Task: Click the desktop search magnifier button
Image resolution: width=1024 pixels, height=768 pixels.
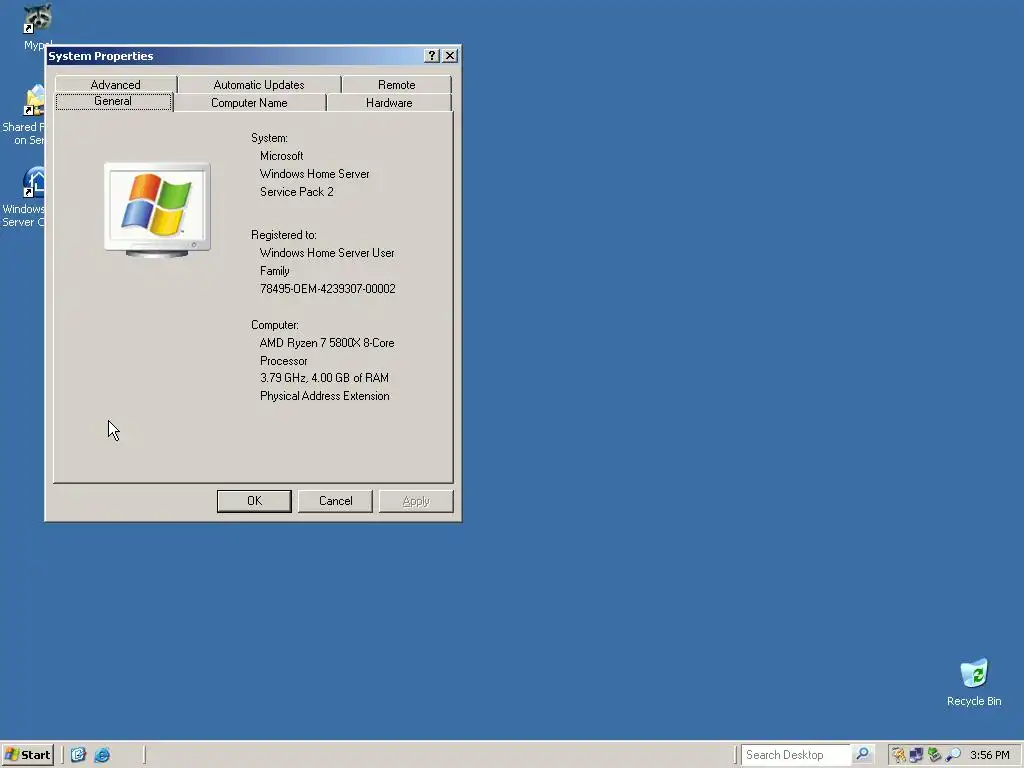Action: point(862,755)
